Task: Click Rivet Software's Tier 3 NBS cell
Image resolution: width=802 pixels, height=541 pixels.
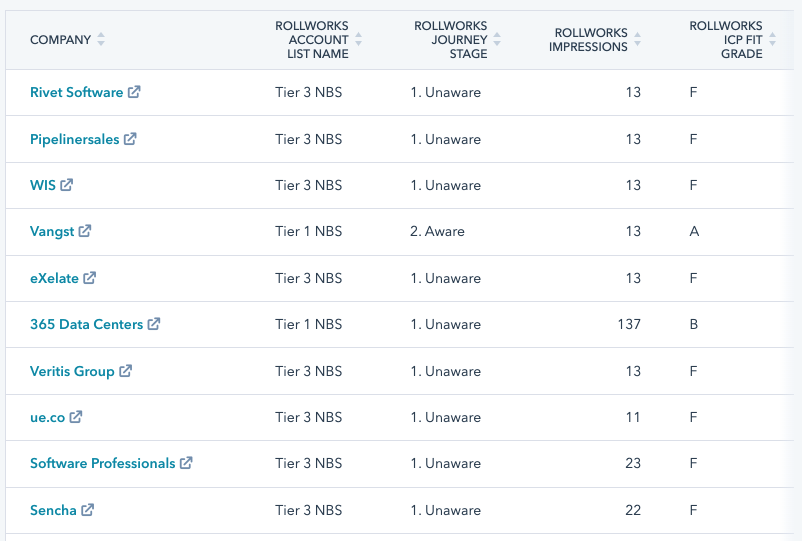Action: 308,92
